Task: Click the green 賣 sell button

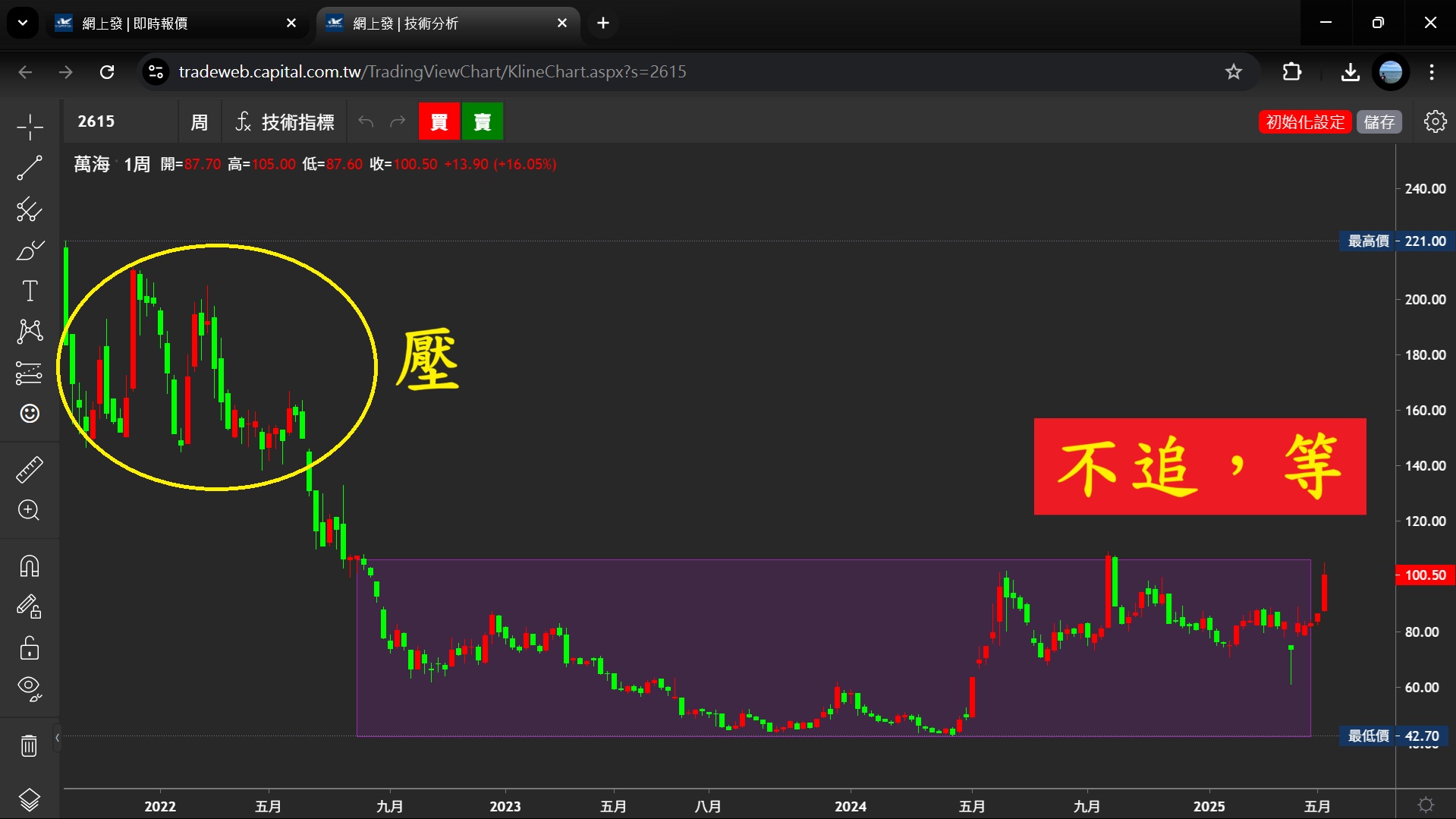Action: click(x=483, y=122)
